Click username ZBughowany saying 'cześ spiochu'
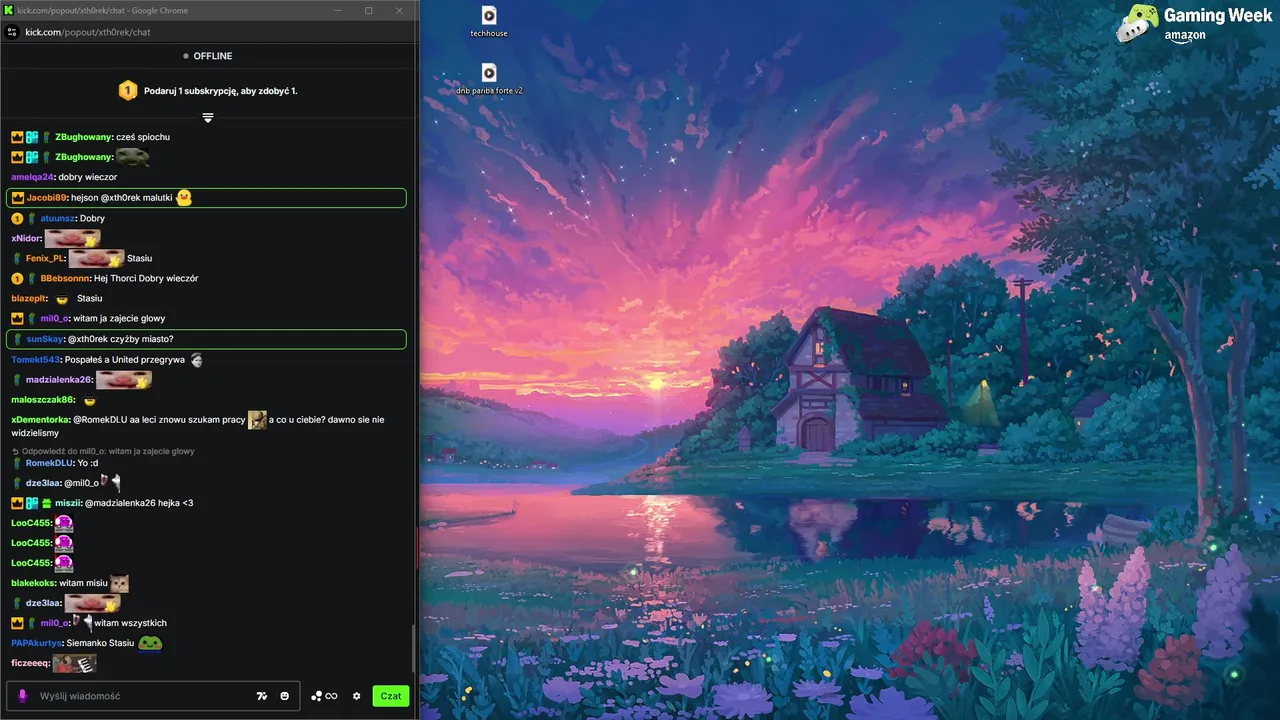Image resolution: width=1280 pixels, height=720 pixels. (x=83, y=137)
